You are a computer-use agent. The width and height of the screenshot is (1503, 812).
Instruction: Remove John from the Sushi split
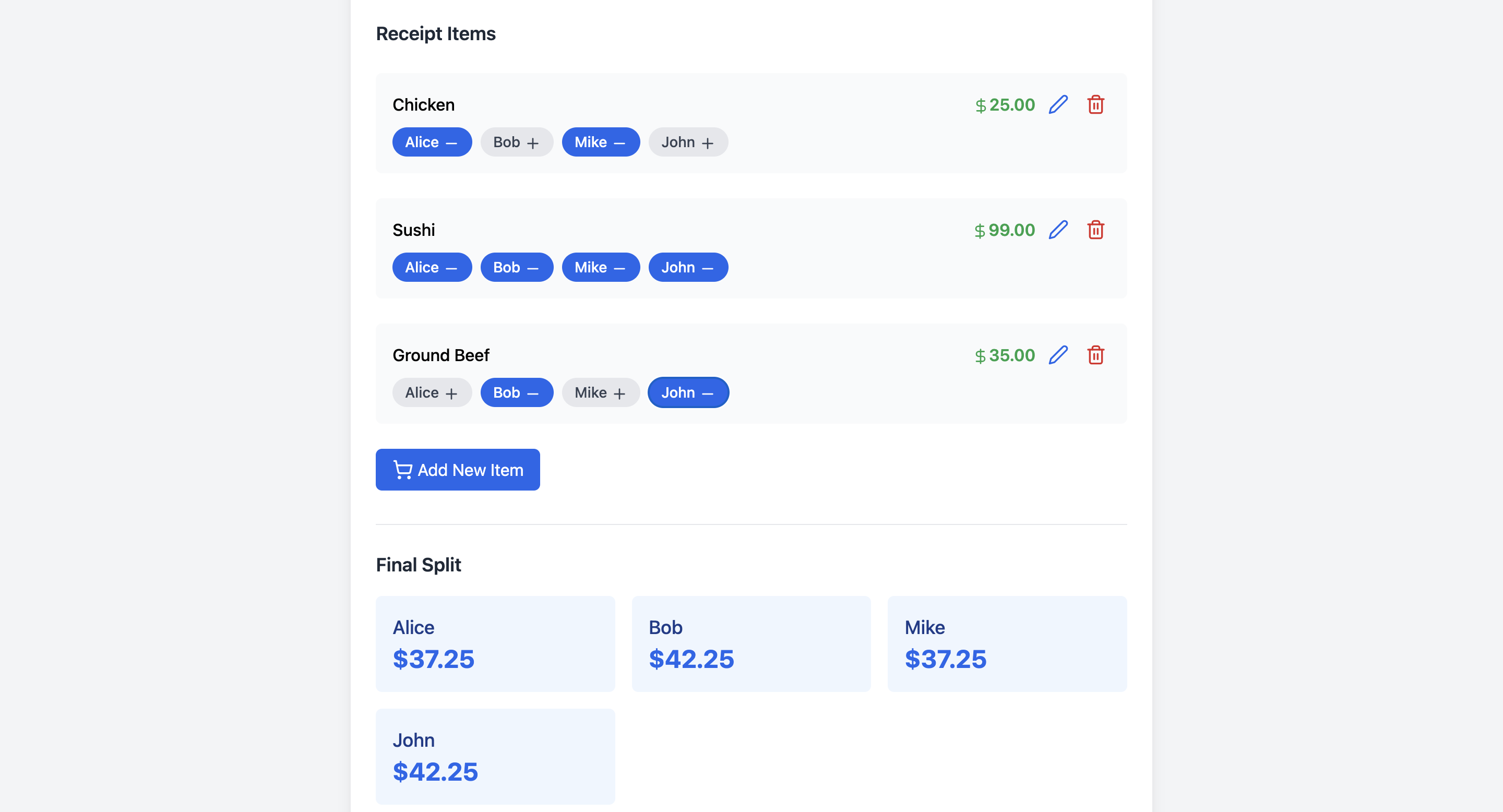point(688,267)
